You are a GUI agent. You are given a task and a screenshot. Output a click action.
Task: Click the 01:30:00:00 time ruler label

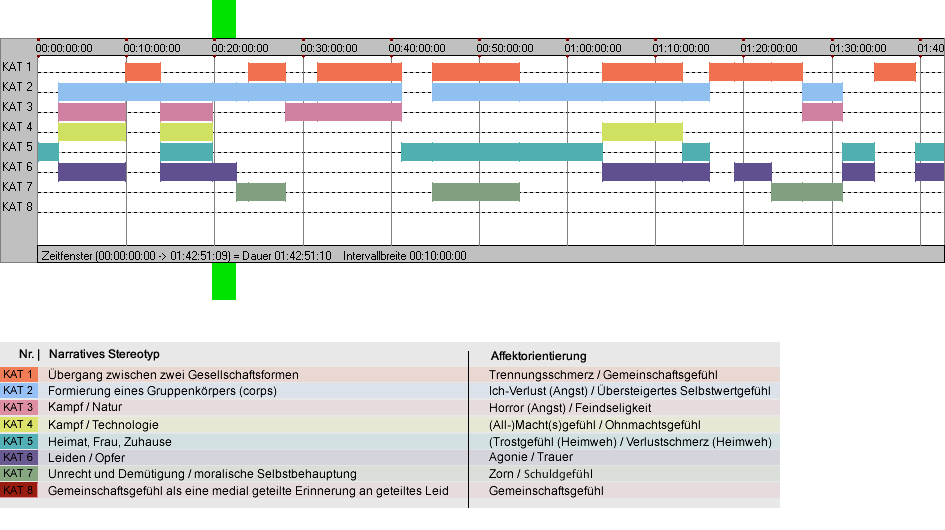[x=858, y=48]
